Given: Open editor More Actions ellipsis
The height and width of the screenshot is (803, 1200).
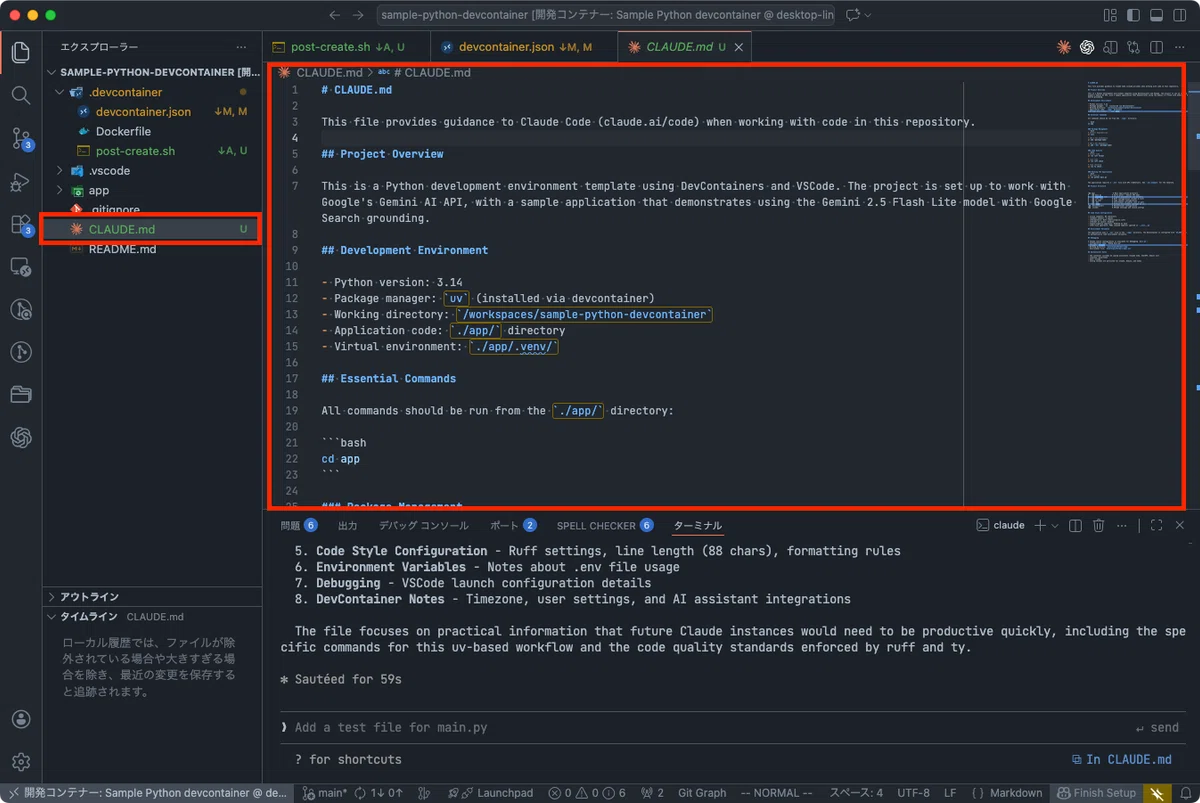Looking at the screenshot, I should point(1179,47).
